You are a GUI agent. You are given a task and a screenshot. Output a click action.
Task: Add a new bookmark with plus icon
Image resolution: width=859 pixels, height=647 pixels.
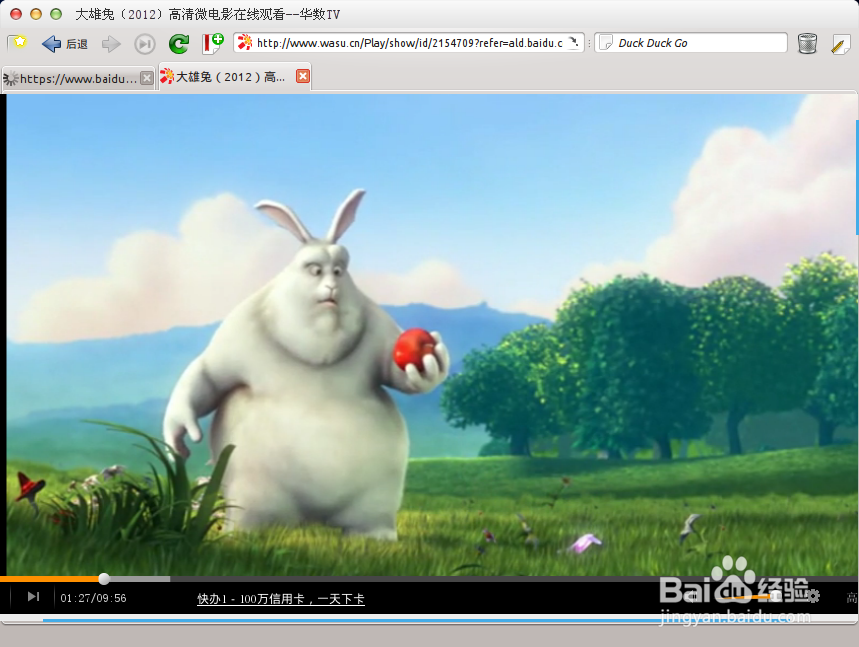click(213, 43)
